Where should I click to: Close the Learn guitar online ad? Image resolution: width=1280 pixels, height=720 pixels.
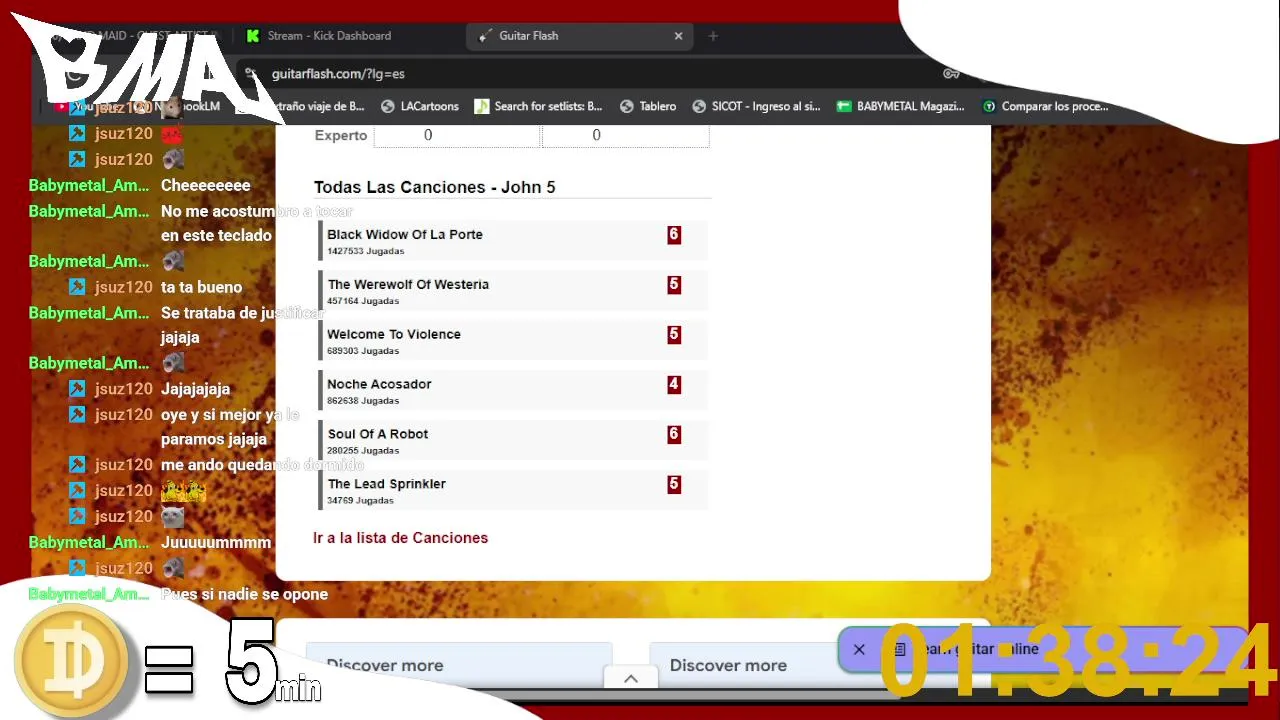[859, 649]
